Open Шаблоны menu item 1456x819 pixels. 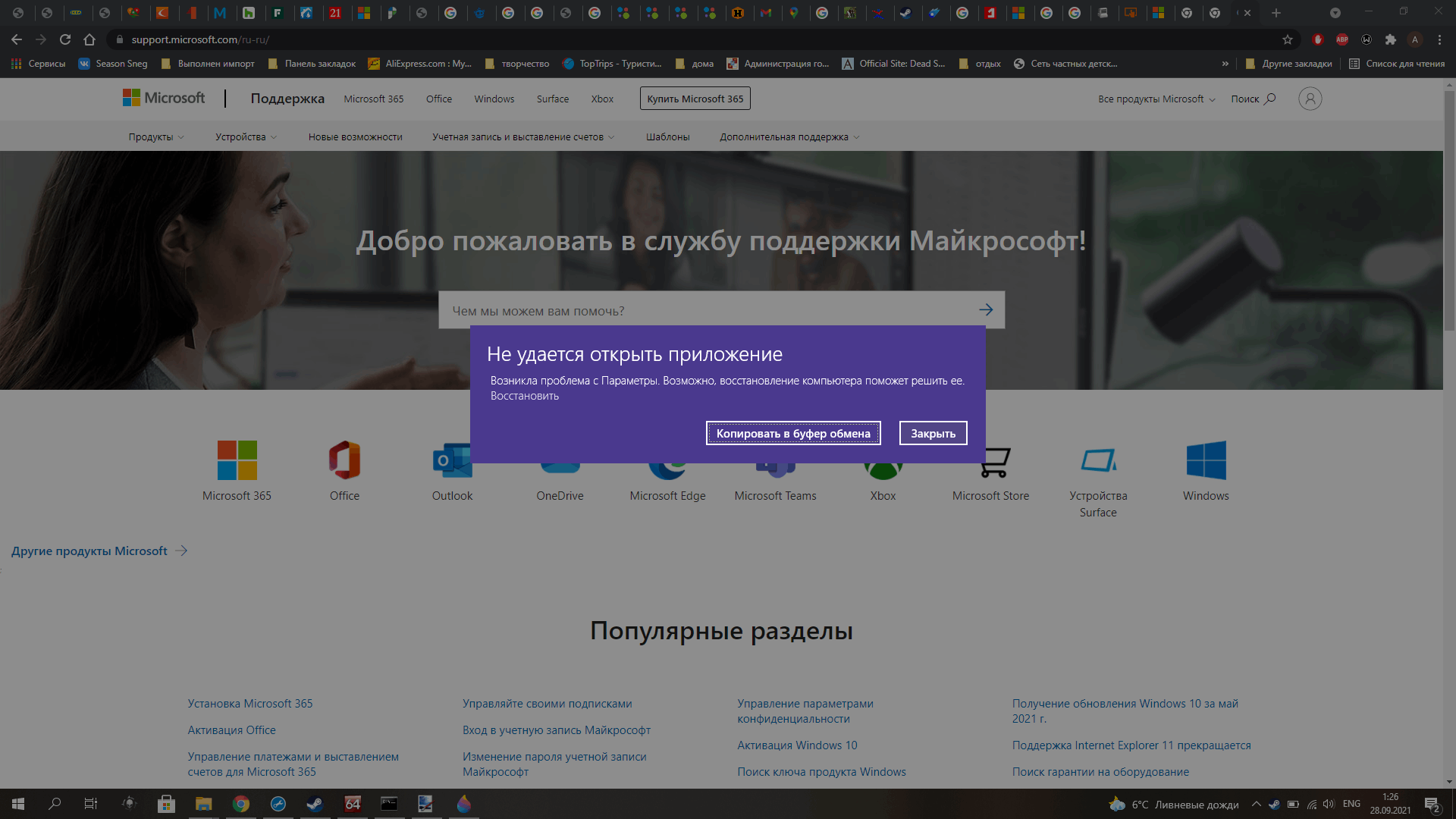[x=667, y=137]
